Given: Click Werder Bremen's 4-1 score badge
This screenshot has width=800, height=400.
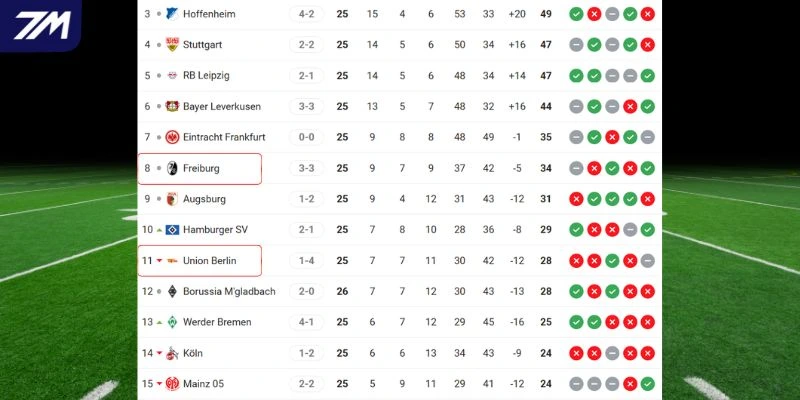Looking at the screenshot, I should 306,322.
